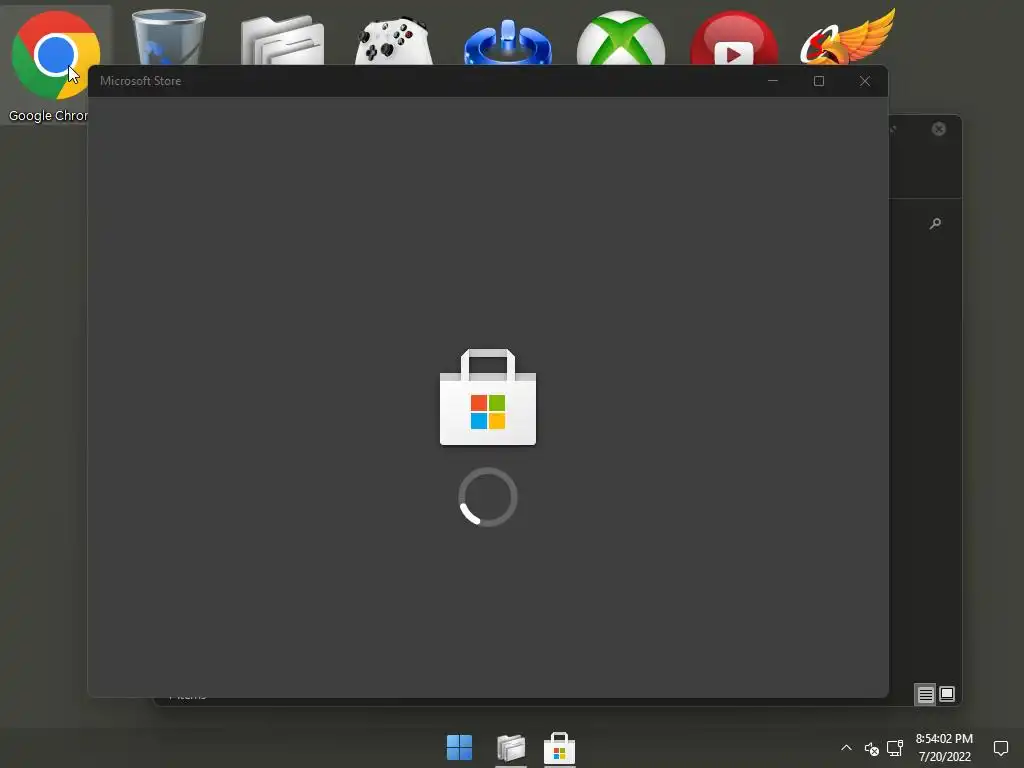Open the grey folders desktop icon
Viewport: 1024px width, 768px height.
click(282, 40)
